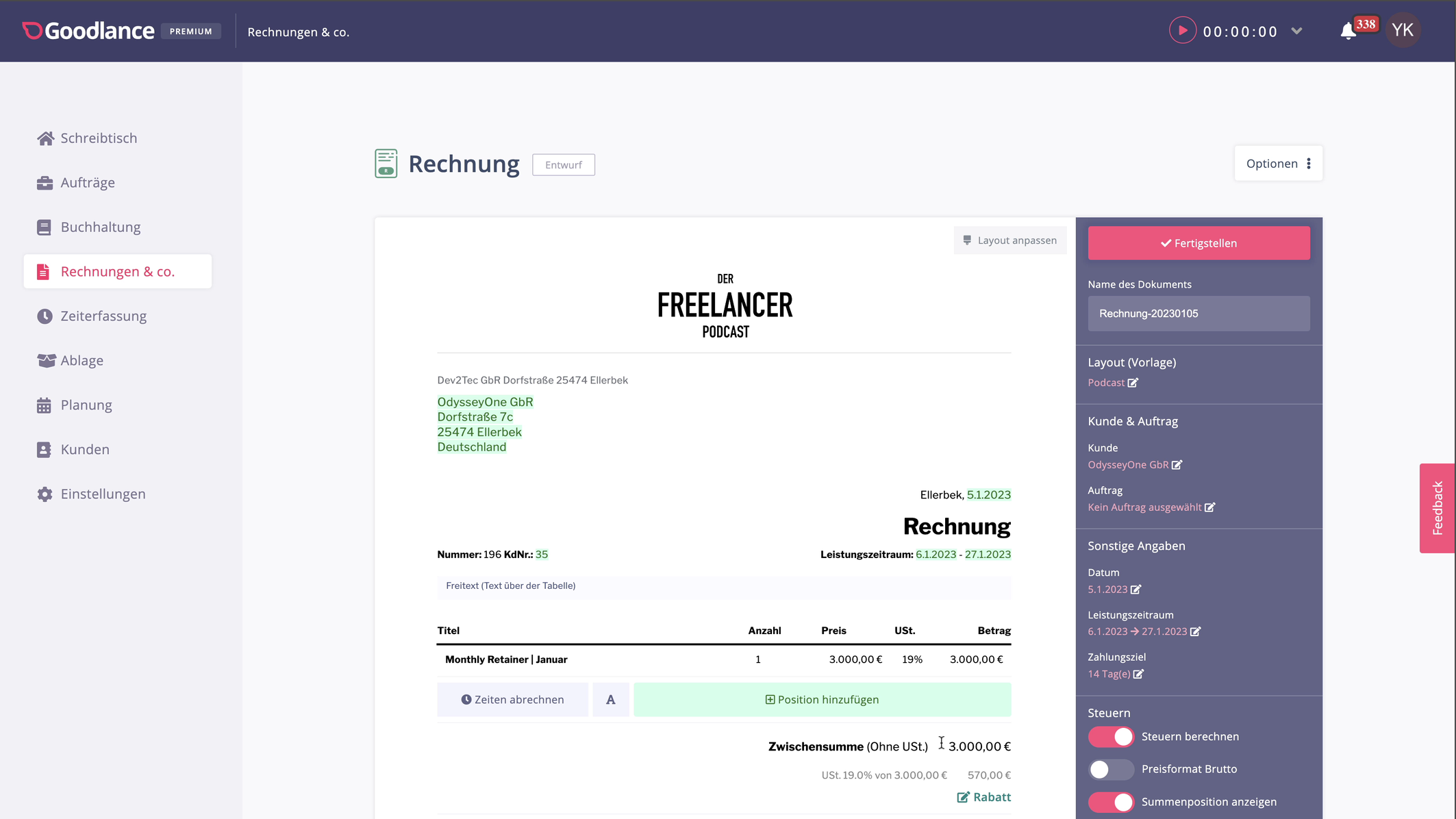The image size is (1456, 819).
Task: Click the Fertigstellen button
Action: click(1198, 243)
